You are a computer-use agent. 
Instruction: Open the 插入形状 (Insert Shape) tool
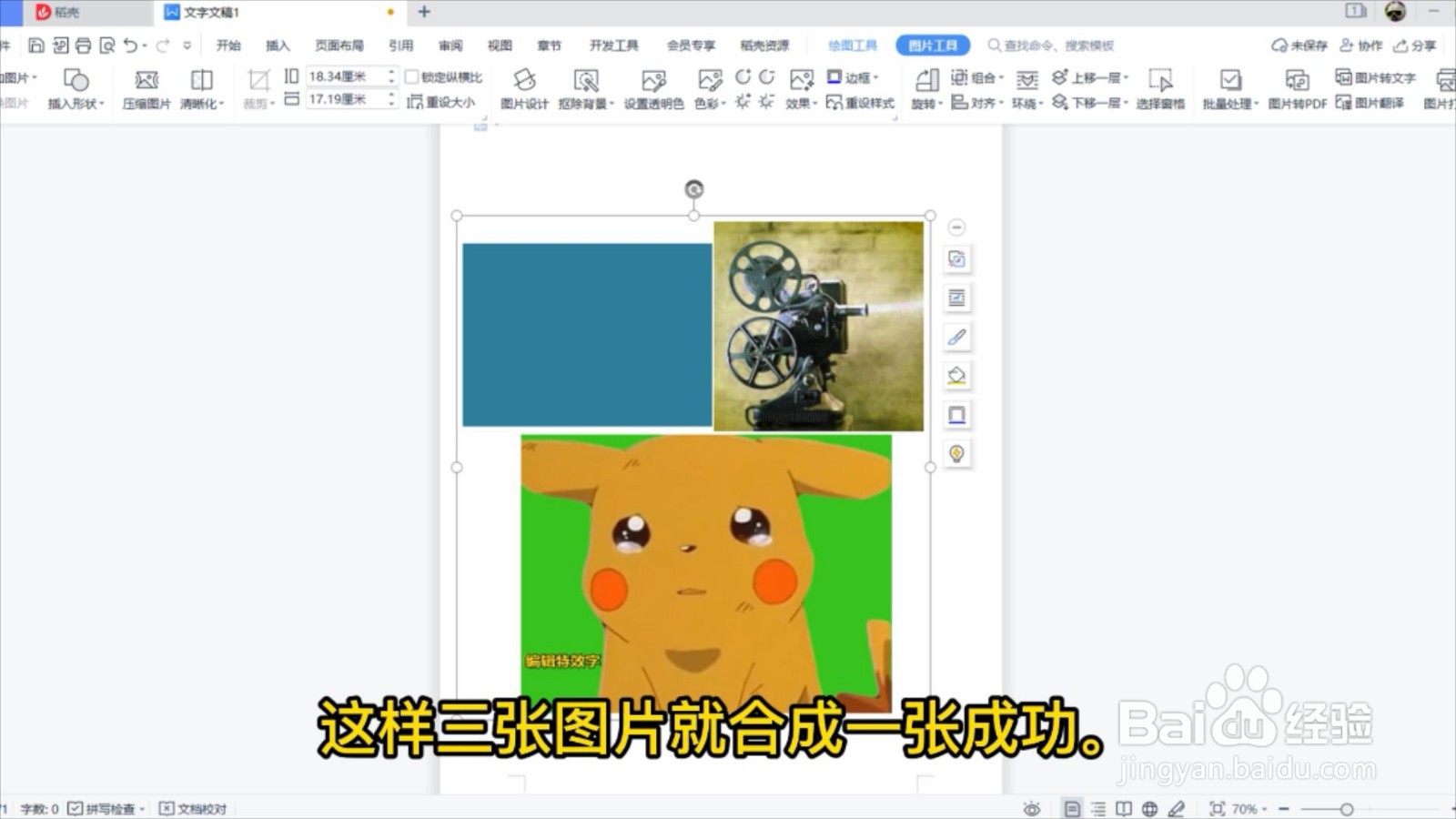pyautogui.click(x=76, y=89)
